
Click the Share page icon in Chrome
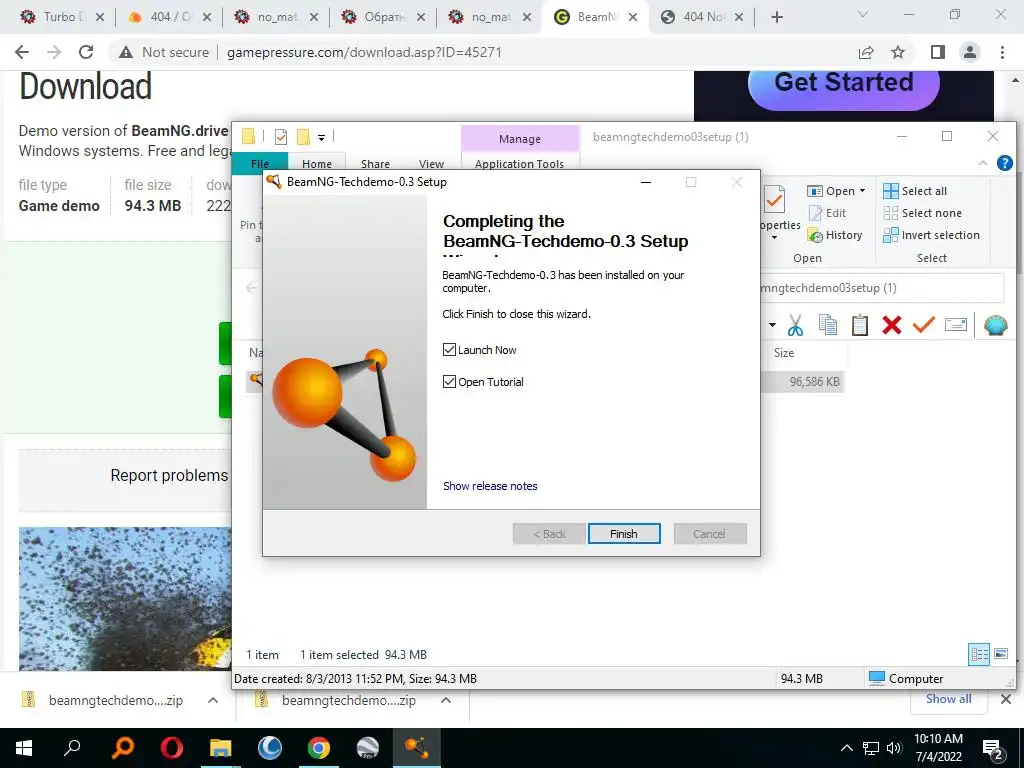866,52
